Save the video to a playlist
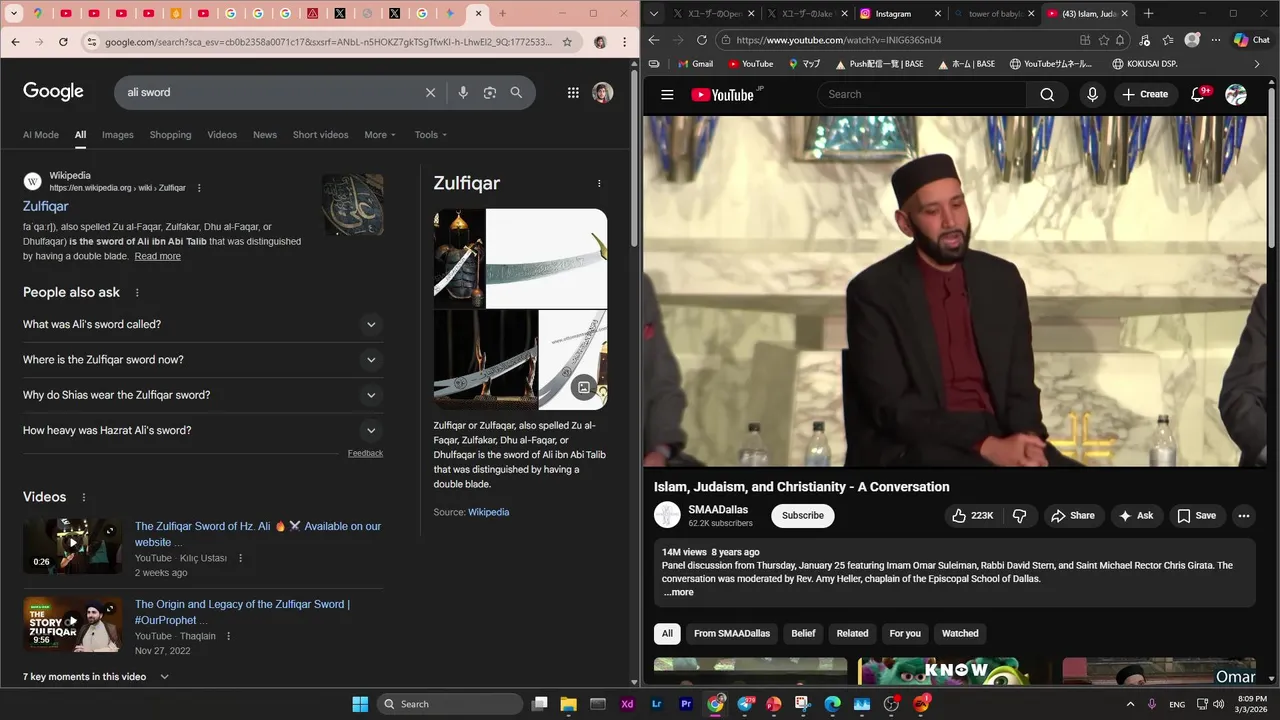1280x720 pixels. pyautogui.click(x=1196, y=516)
